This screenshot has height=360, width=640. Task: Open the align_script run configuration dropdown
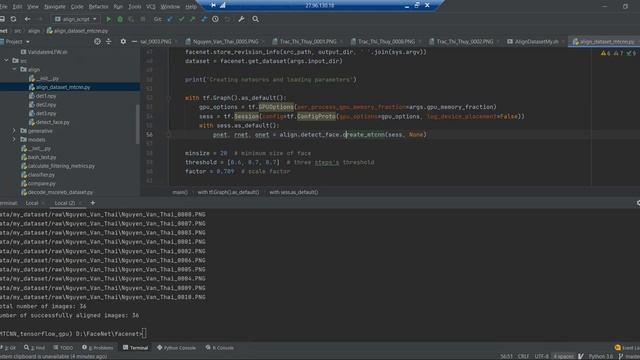click(x=76, y=19)
